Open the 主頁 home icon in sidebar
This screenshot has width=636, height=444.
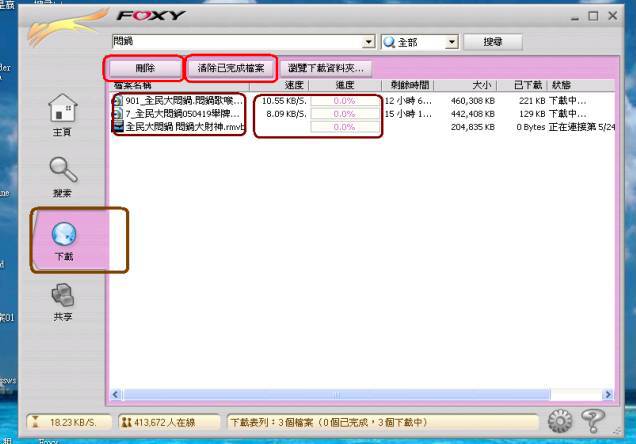pyautogui.click(x=62, y=108)
